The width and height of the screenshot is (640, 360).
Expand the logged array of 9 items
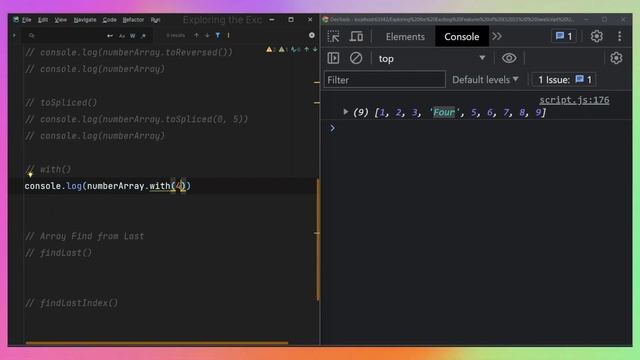click(346, 111)
